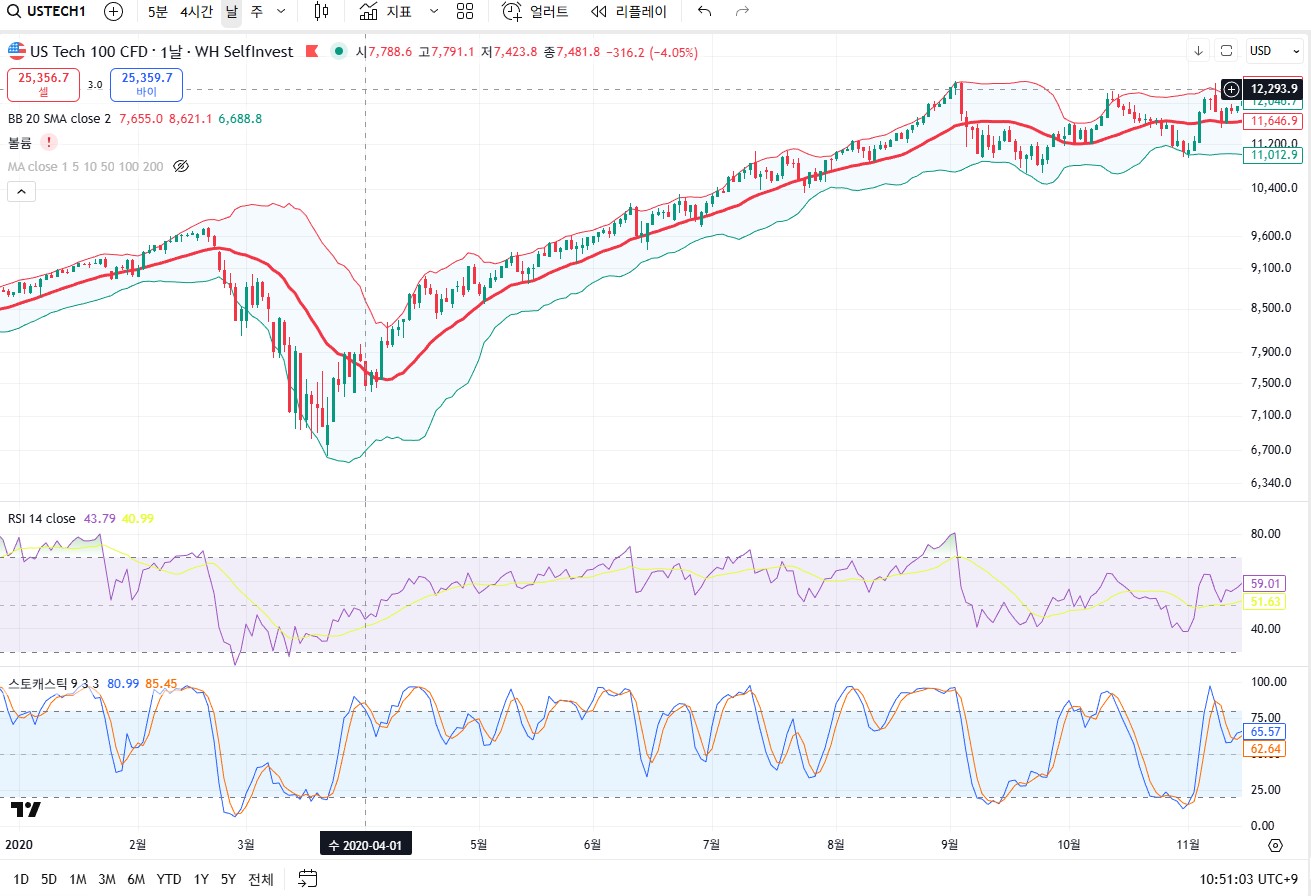Click the volume indicator red warning icon
The height and width of the screenshot is (896, 1311).
click(49, 142)
